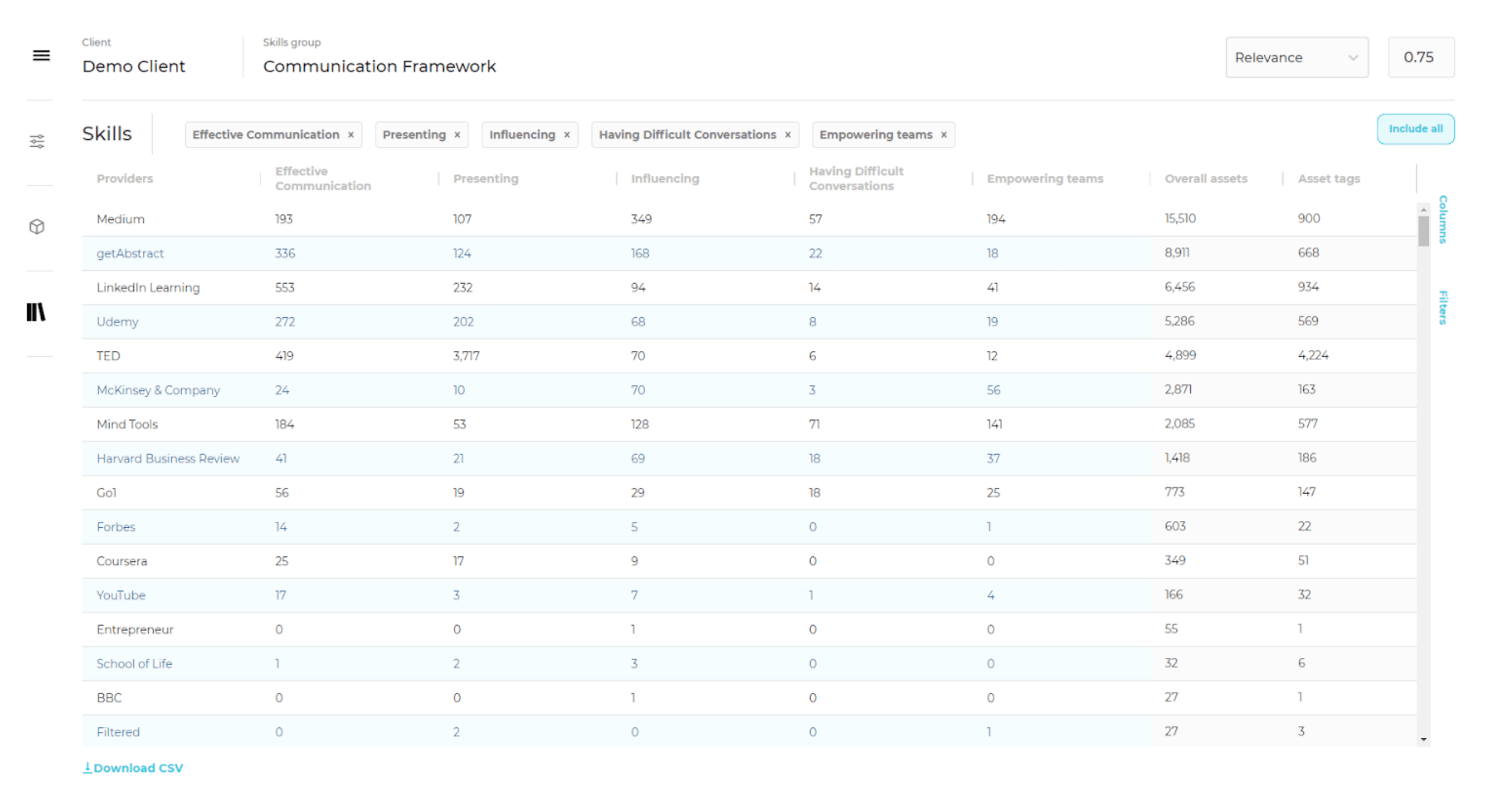Select the BBC provider name

(109, 698)
